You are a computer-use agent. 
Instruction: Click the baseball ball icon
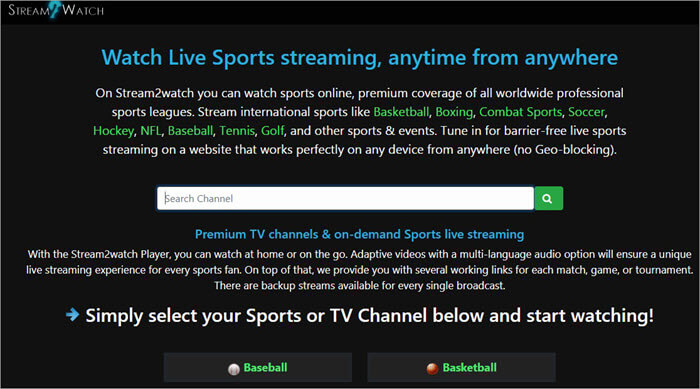pos(233,369)
